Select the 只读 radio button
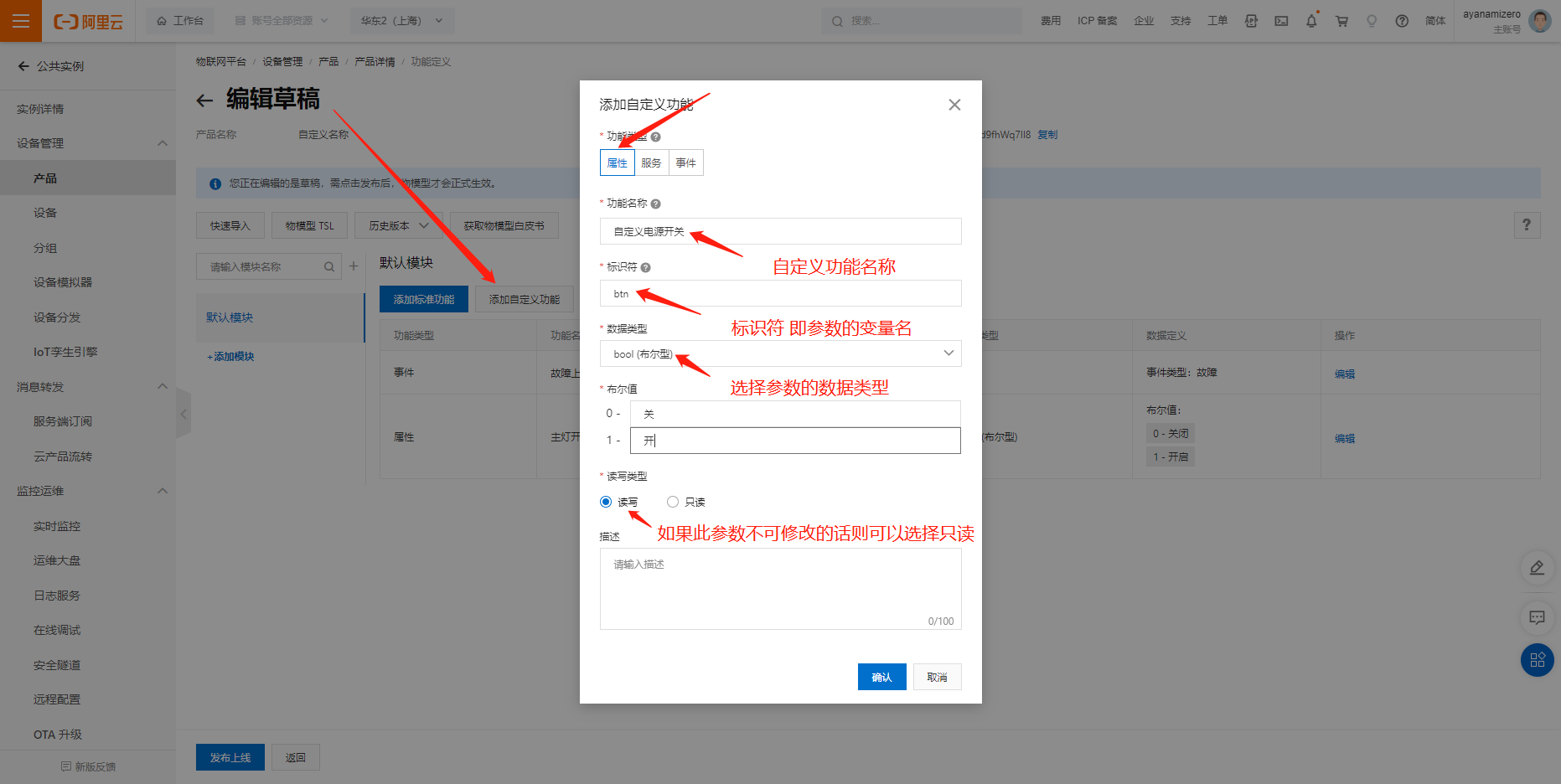Screen dimensions: 1561x784 tap(673, 502)
